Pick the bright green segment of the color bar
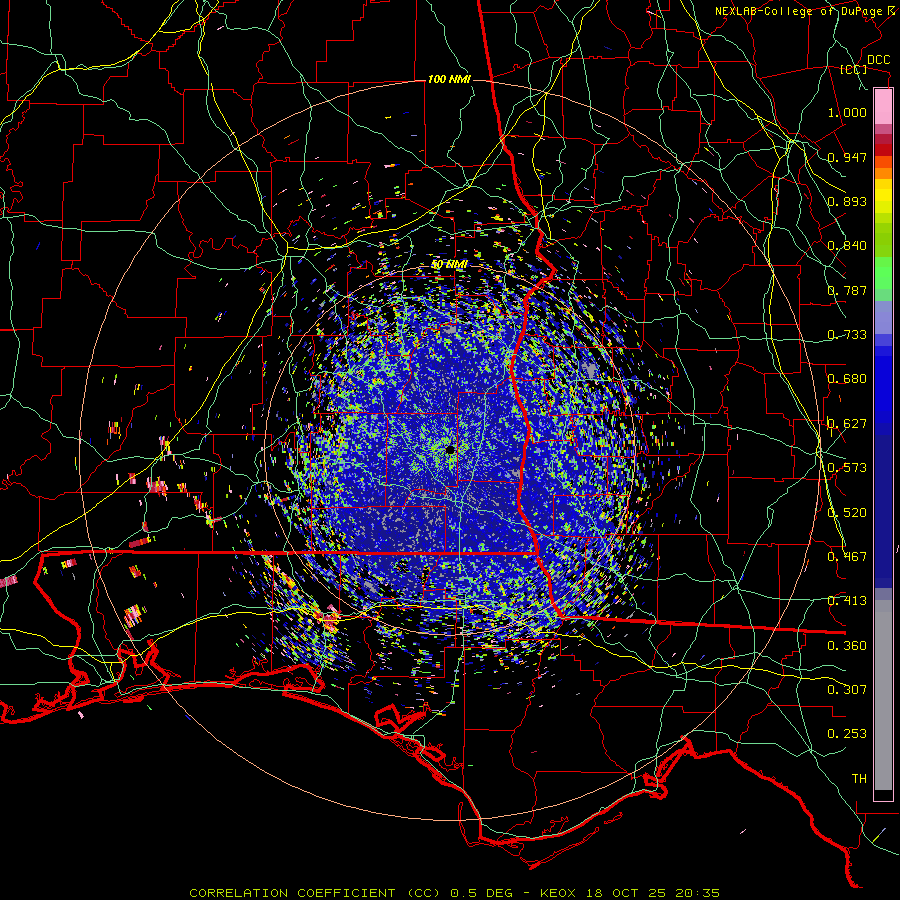This screenshot has width=900, height=900. click(883, 273)
